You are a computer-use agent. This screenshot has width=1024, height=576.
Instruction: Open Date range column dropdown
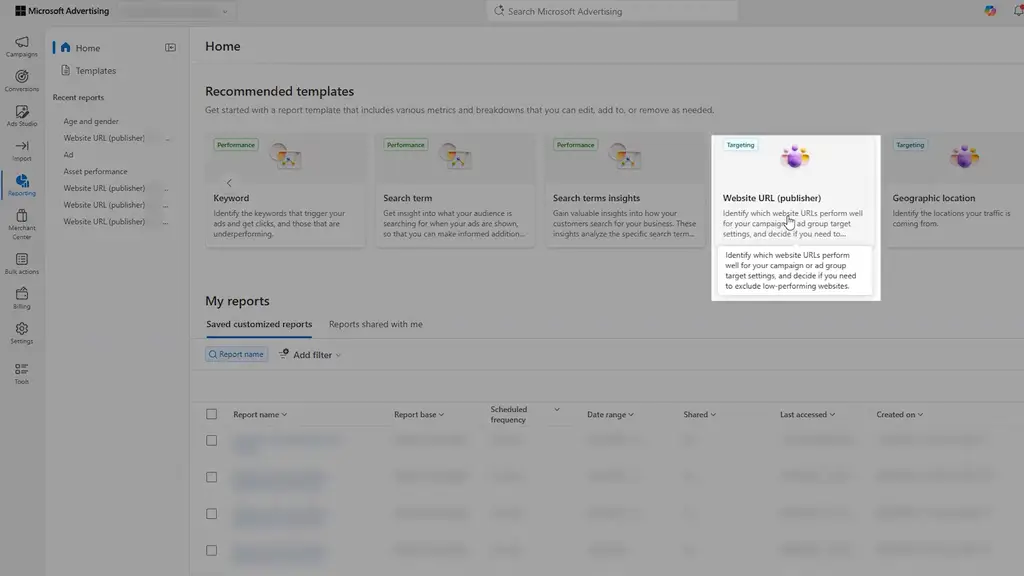point(610,415)
